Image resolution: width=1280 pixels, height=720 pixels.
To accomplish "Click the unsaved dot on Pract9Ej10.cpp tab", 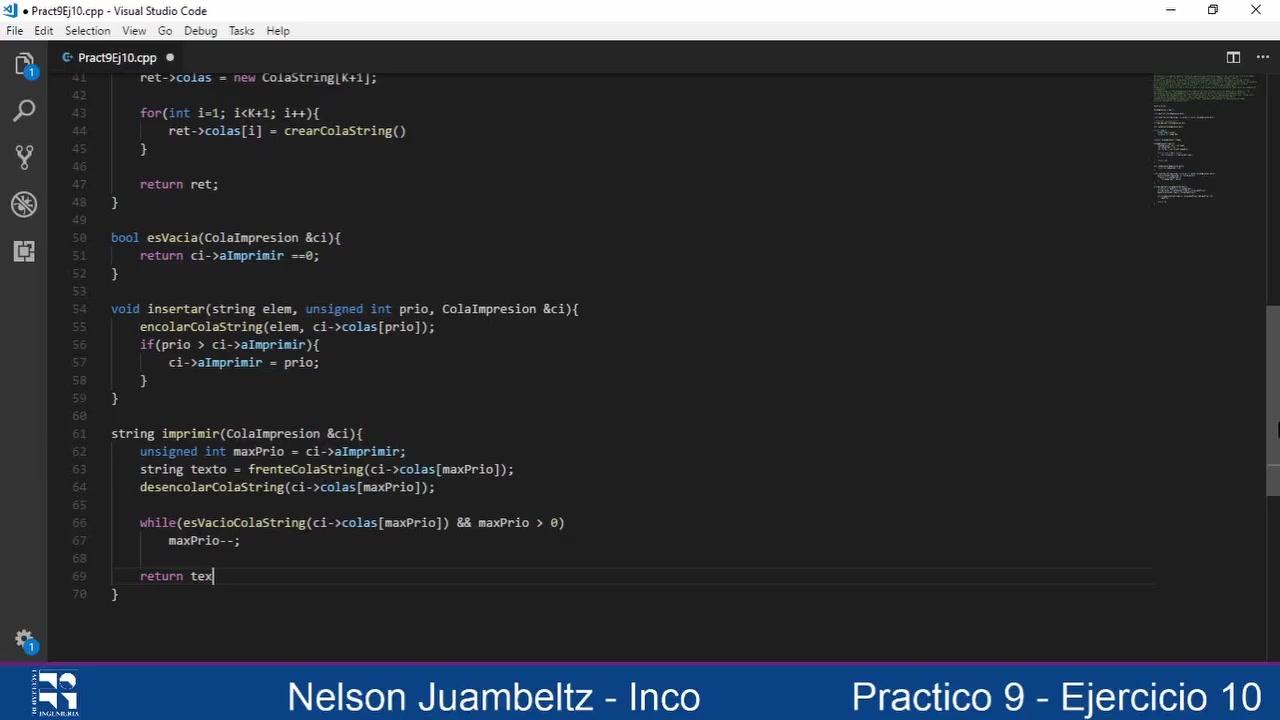I will (170, 57).
